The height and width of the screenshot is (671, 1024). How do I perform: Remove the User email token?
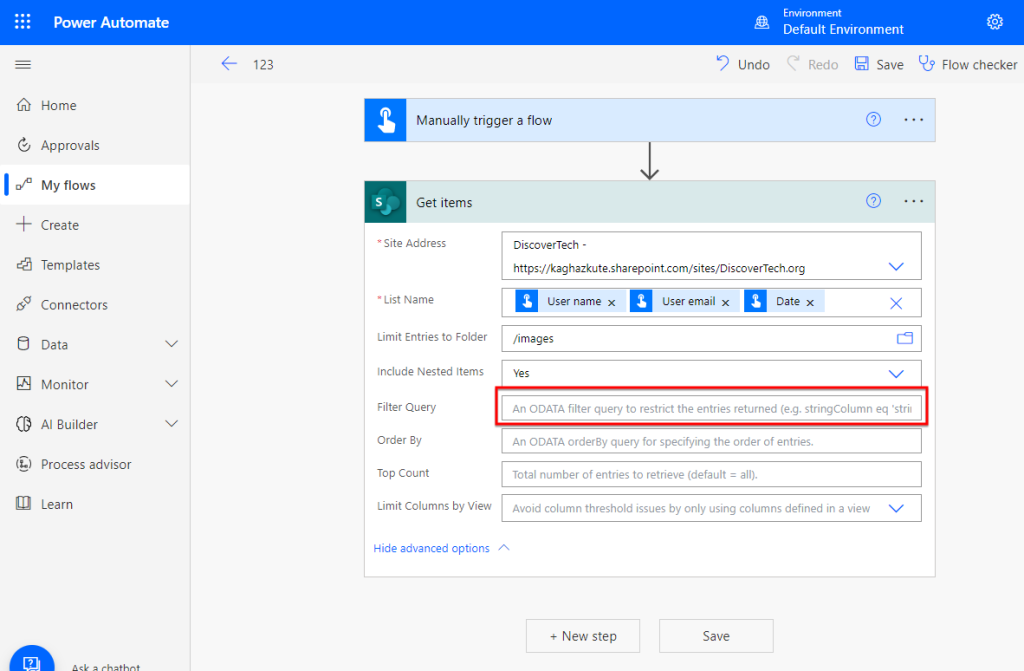coord(725,303)
